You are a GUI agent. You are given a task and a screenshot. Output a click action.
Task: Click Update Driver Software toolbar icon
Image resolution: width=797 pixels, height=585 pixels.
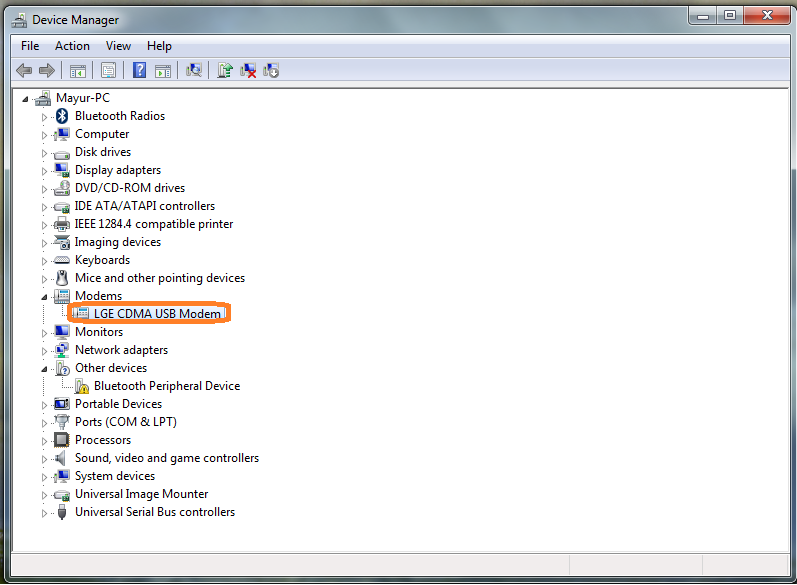pos(225,70)
